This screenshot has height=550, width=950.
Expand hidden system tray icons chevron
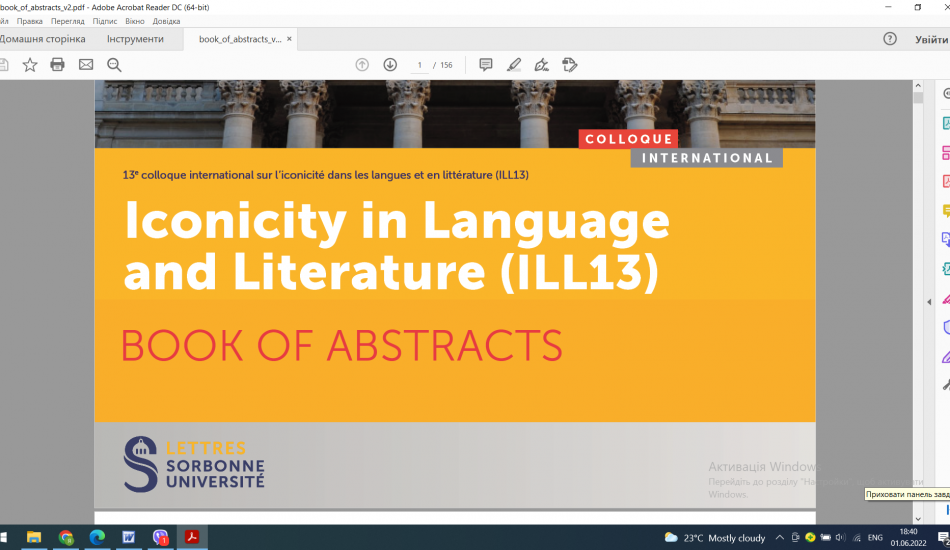779,538
